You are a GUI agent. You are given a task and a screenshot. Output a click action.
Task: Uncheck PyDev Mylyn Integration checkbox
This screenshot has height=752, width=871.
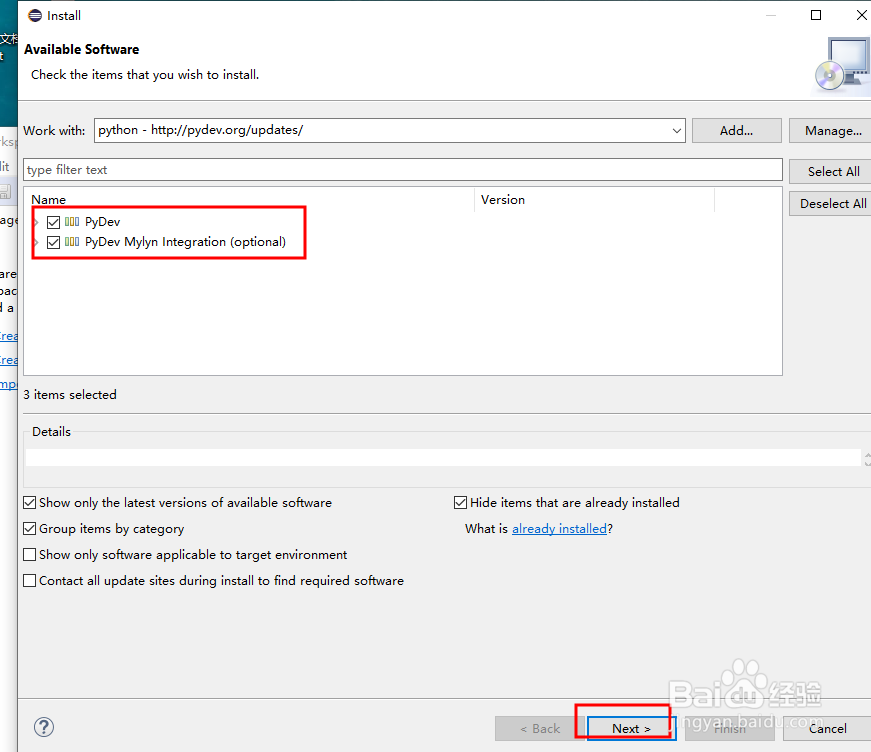53,242
